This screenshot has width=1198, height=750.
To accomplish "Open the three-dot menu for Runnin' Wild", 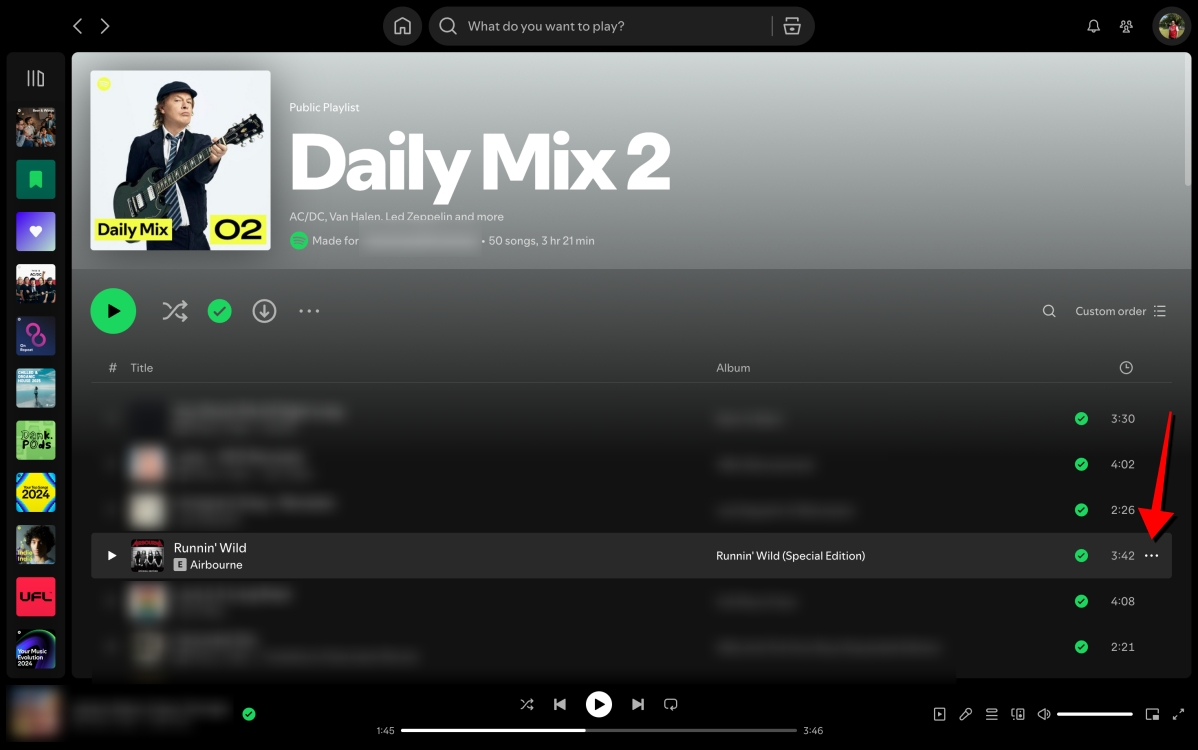I will [x=1151, y=555].
